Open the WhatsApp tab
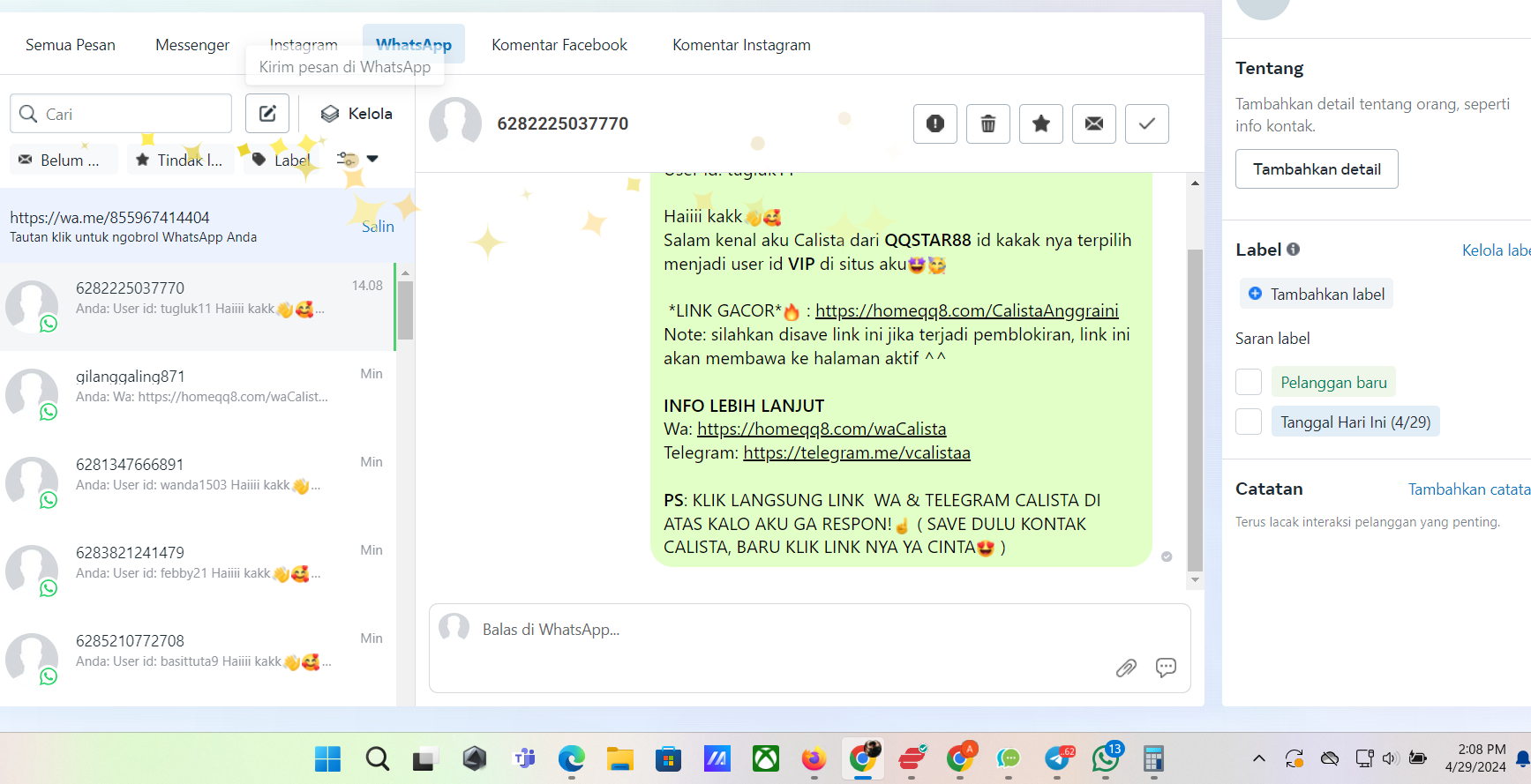1531x784 pixels. point(414,44)
